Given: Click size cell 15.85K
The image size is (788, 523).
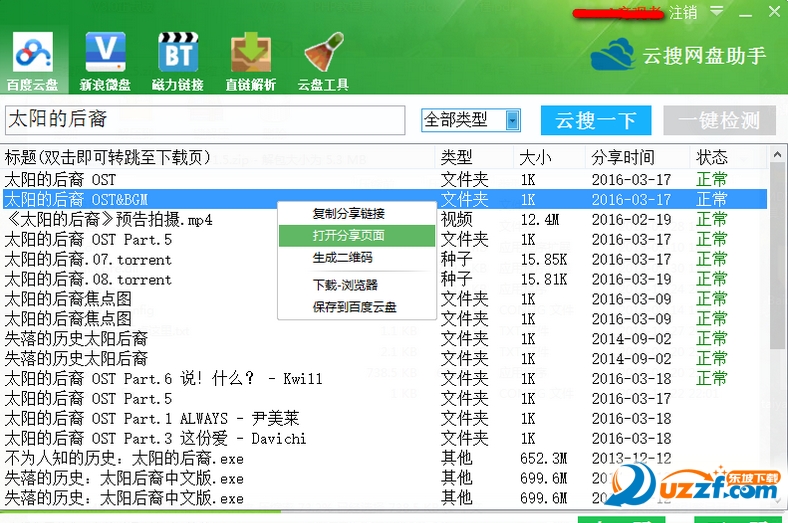Looking at the screenshot, I should (544, 259).
